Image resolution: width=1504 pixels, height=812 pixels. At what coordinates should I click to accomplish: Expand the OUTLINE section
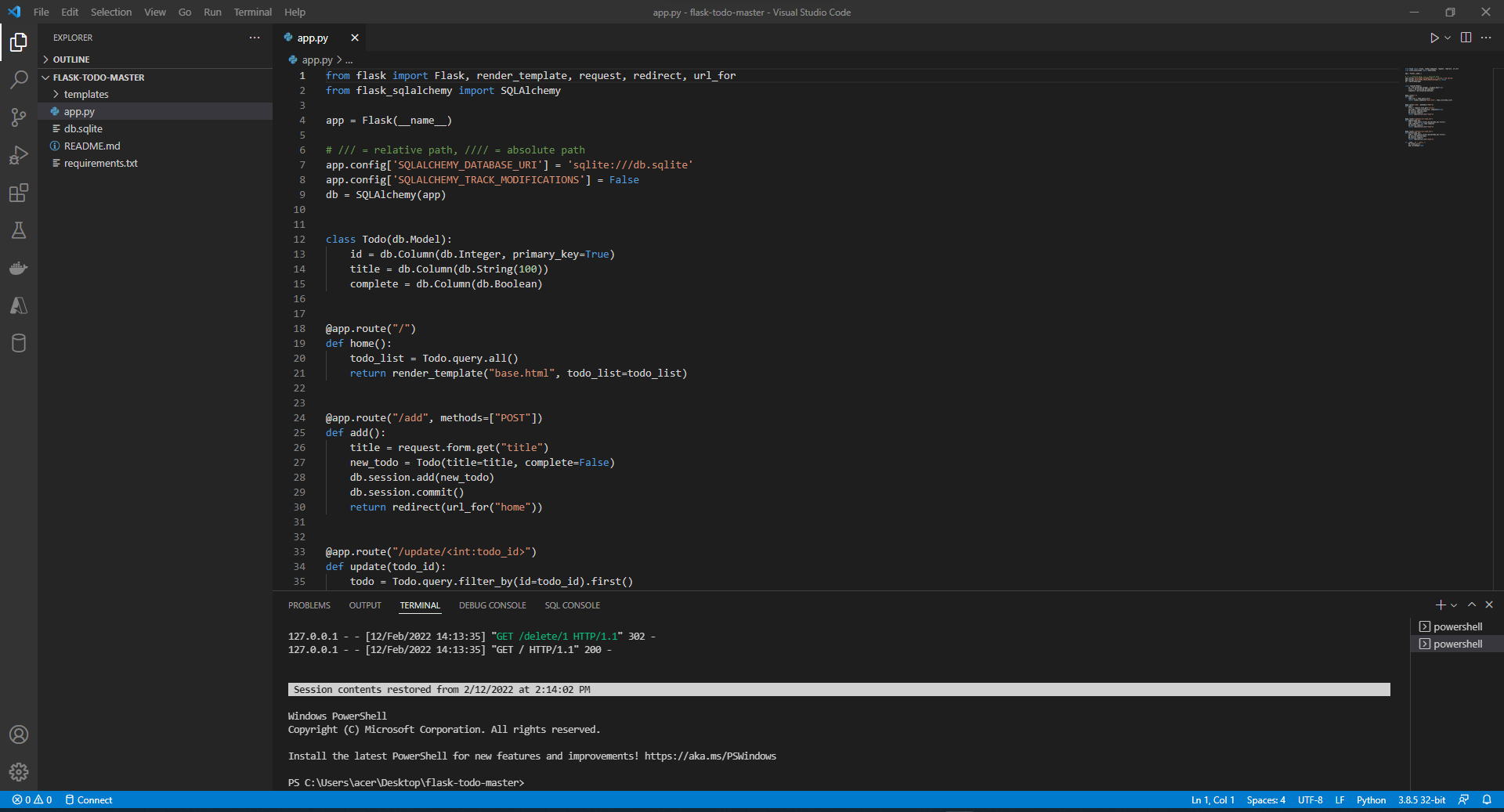(155, 60)
